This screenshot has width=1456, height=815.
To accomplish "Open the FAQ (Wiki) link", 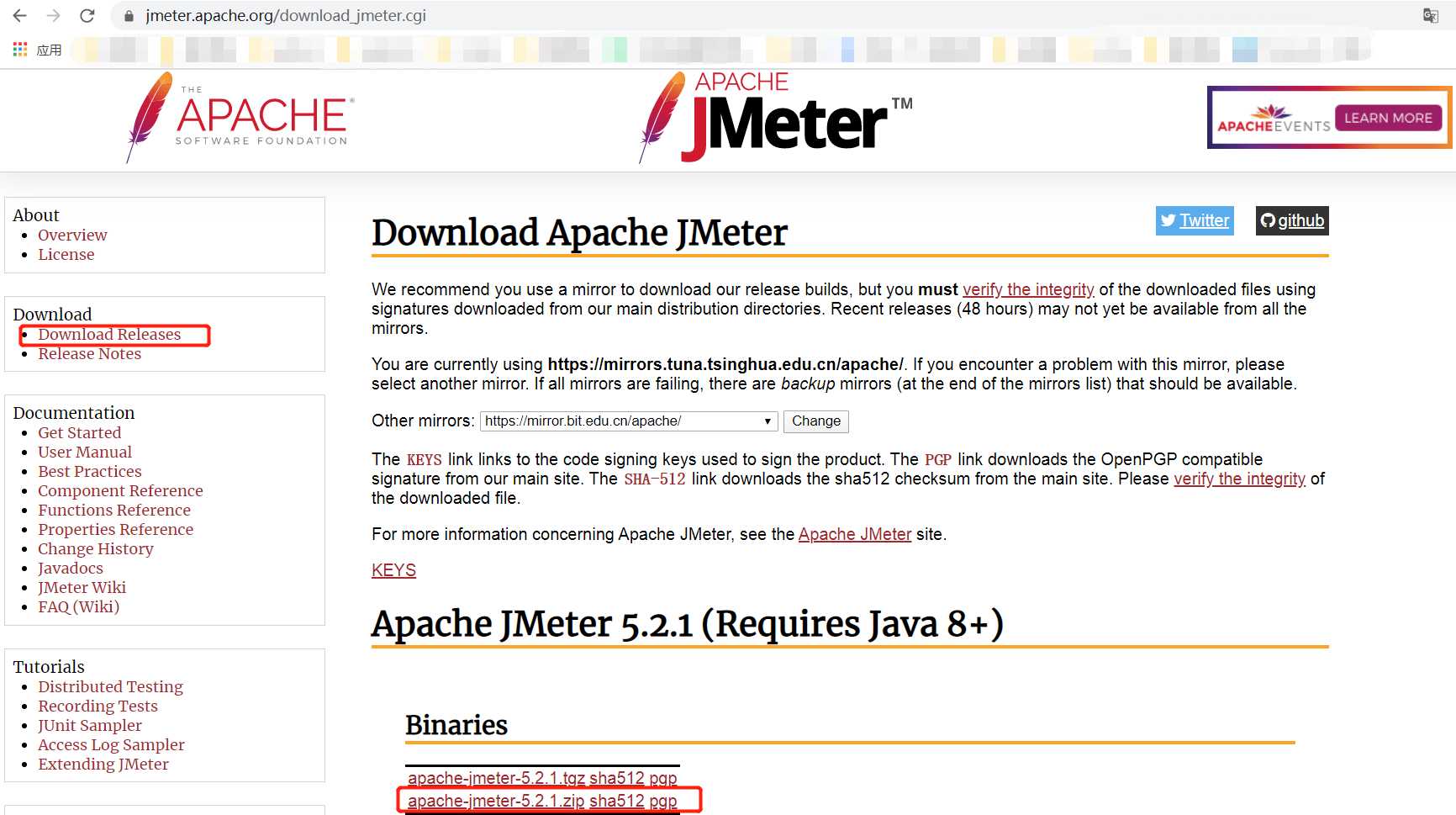I will (79, 606).
